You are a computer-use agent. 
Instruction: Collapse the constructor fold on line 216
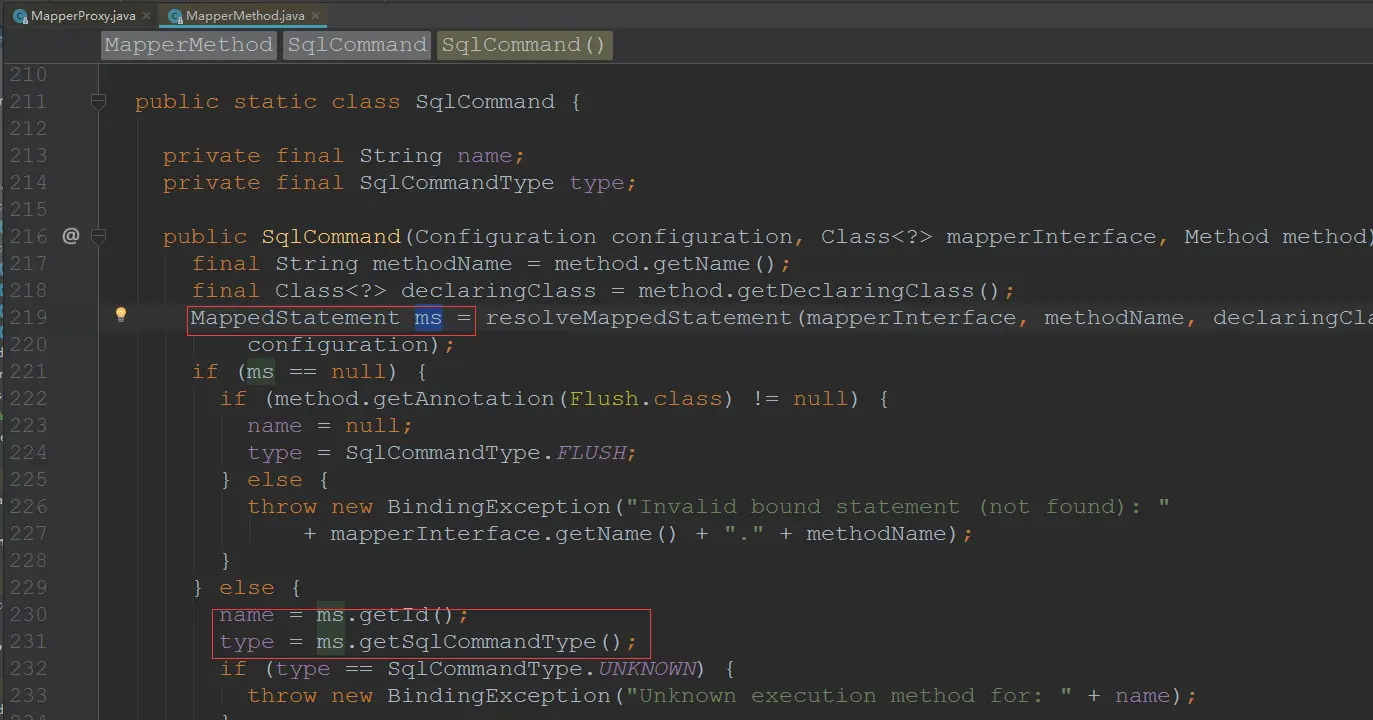point(98,236)
